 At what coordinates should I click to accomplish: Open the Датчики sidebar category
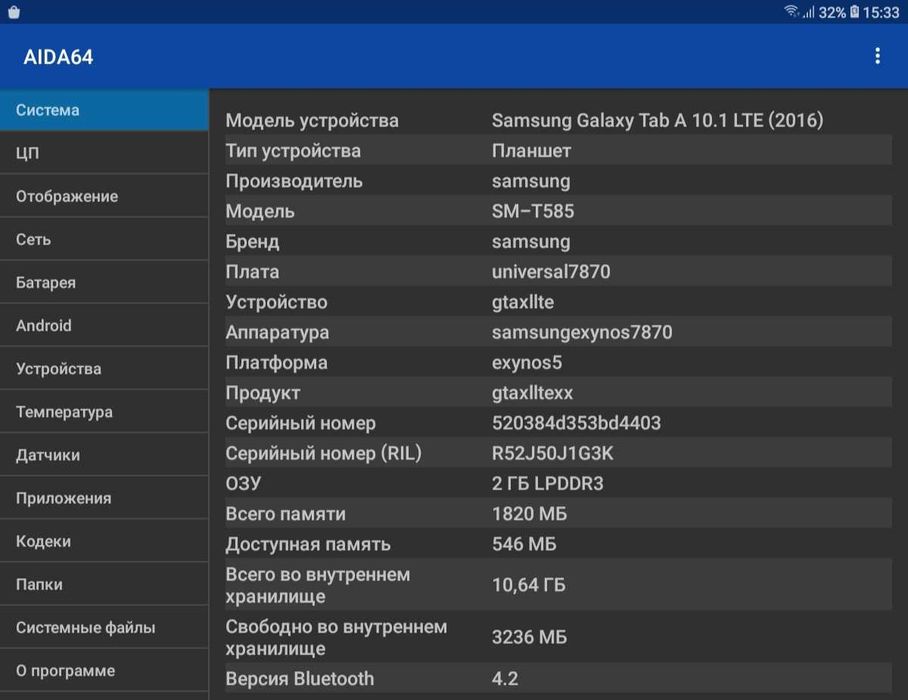tap(104, 455)
